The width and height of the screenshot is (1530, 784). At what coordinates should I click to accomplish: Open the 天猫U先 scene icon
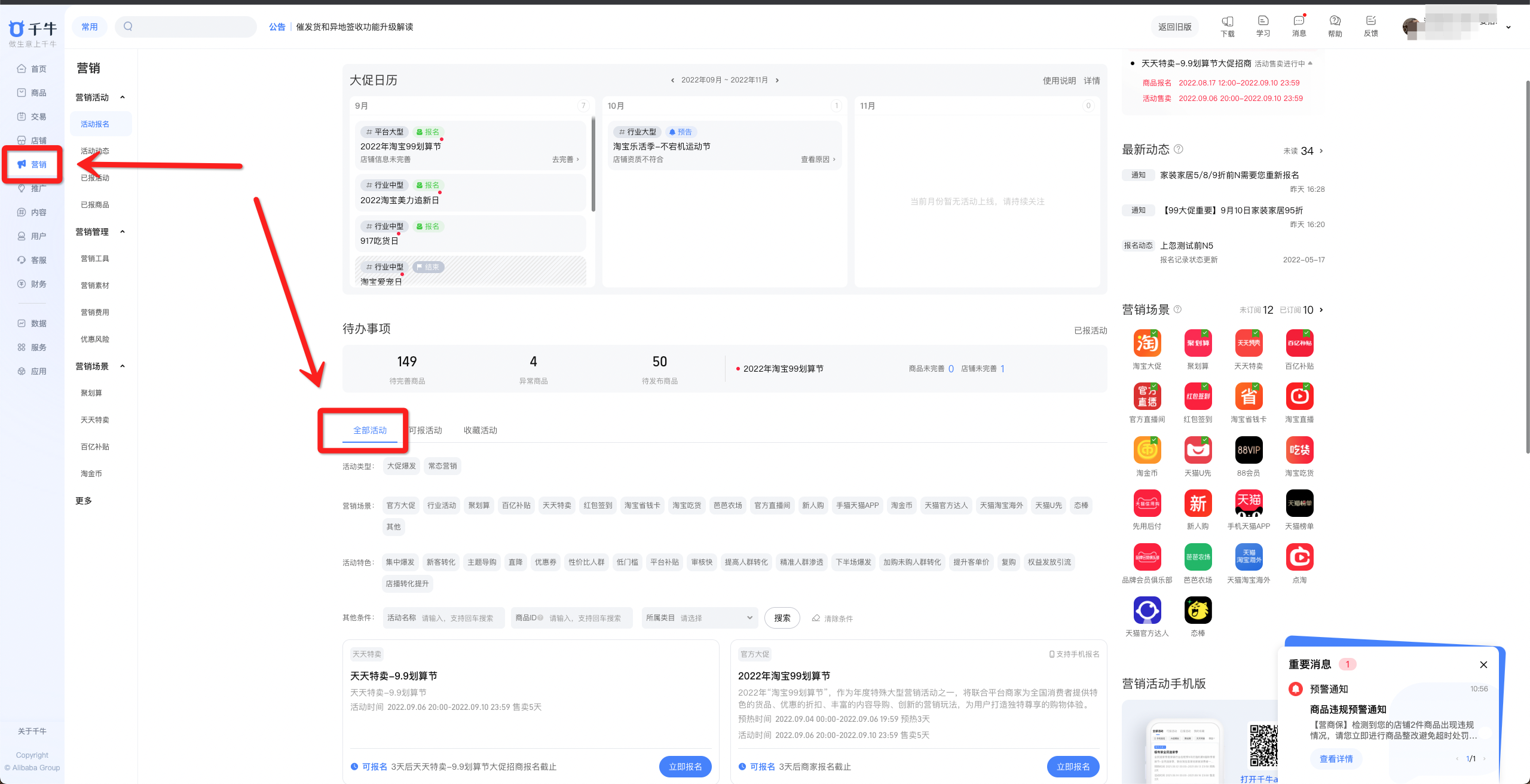[1198, 450]
